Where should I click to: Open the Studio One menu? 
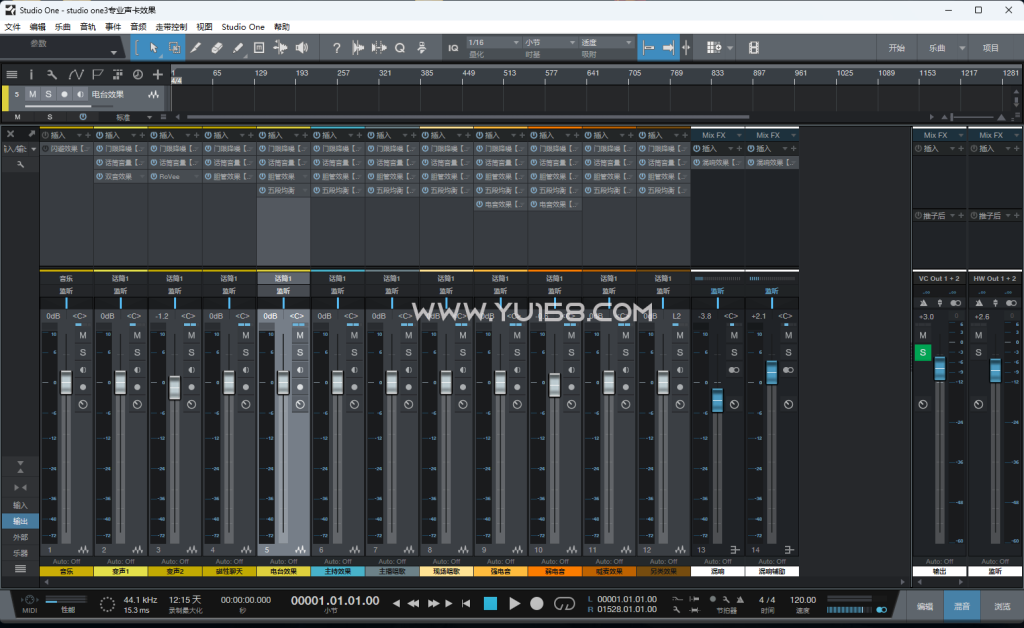coord(243,27)
